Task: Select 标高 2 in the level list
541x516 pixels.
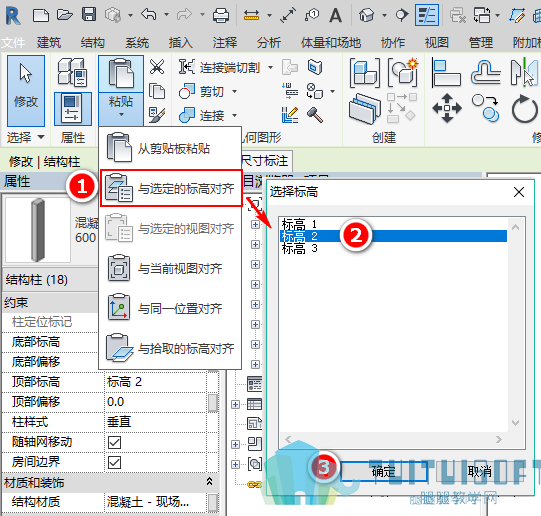Action: pyautogui.click(x=393, y=236)
